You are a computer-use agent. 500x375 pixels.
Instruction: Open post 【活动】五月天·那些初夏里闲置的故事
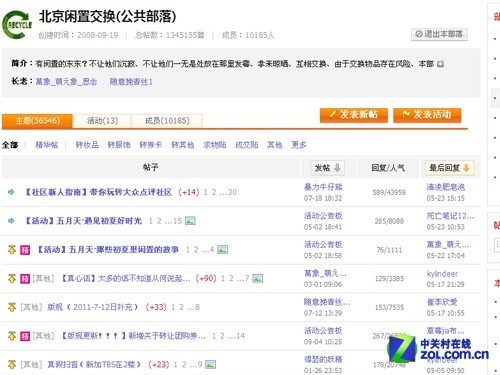point(108,250)
